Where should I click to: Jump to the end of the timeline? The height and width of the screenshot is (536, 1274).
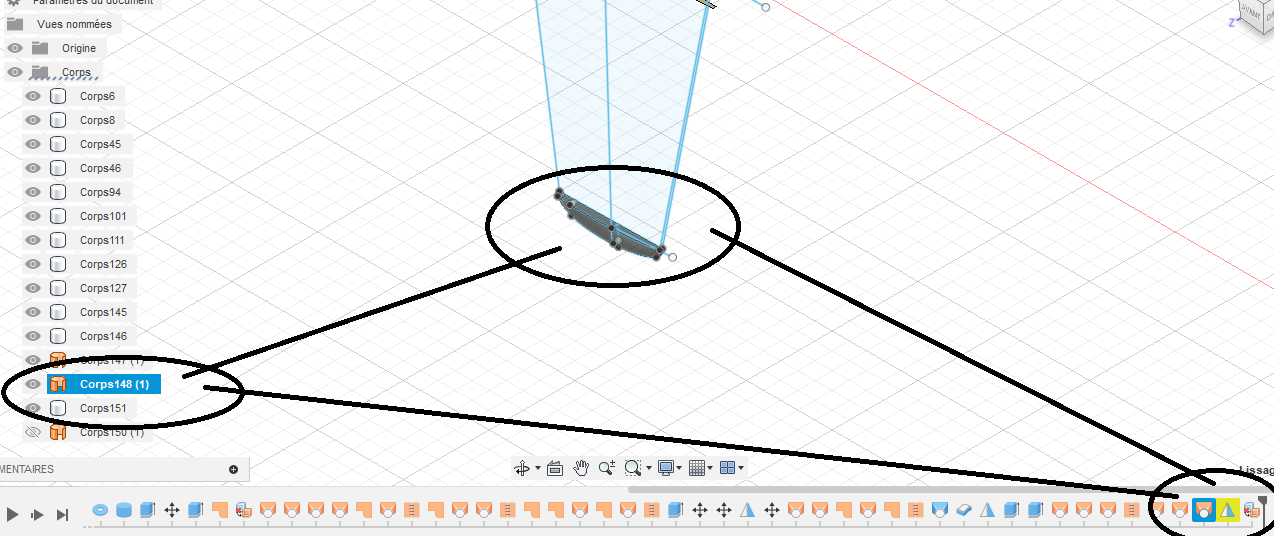point(62,514)
